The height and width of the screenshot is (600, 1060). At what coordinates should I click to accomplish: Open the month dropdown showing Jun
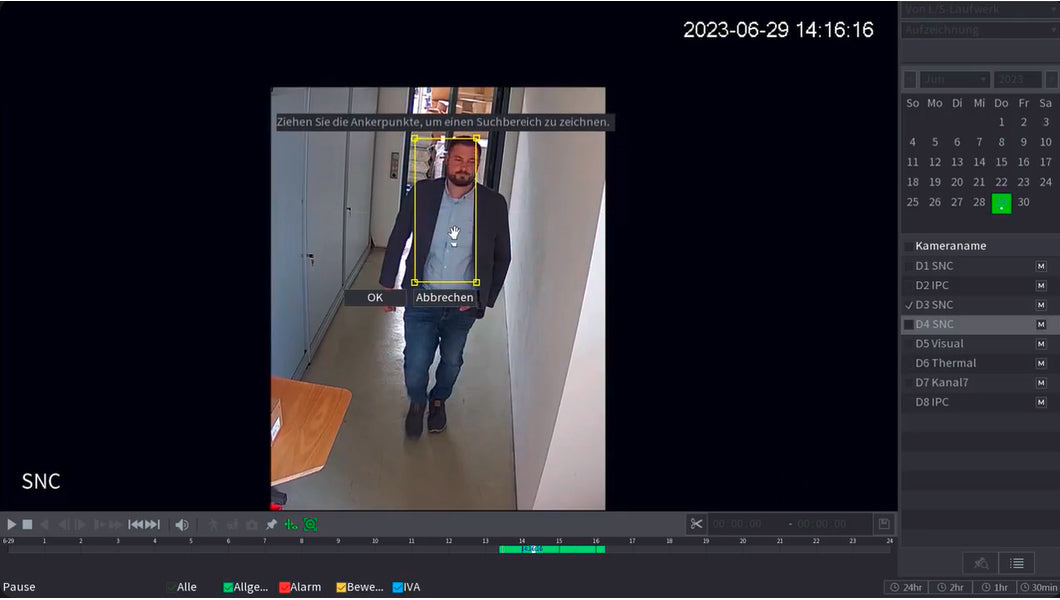click(955, 79)
